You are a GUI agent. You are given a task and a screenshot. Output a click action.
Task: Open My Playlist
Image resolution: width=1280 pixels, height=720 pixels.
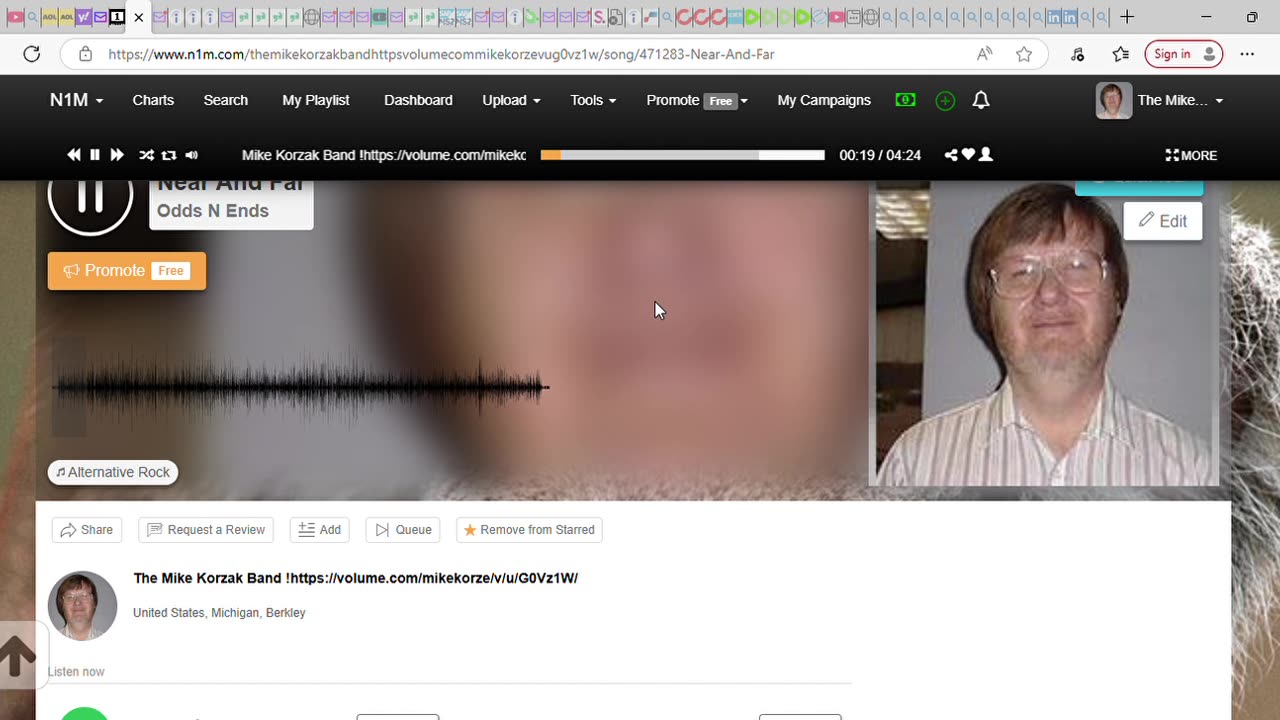(x=316, y=100)
